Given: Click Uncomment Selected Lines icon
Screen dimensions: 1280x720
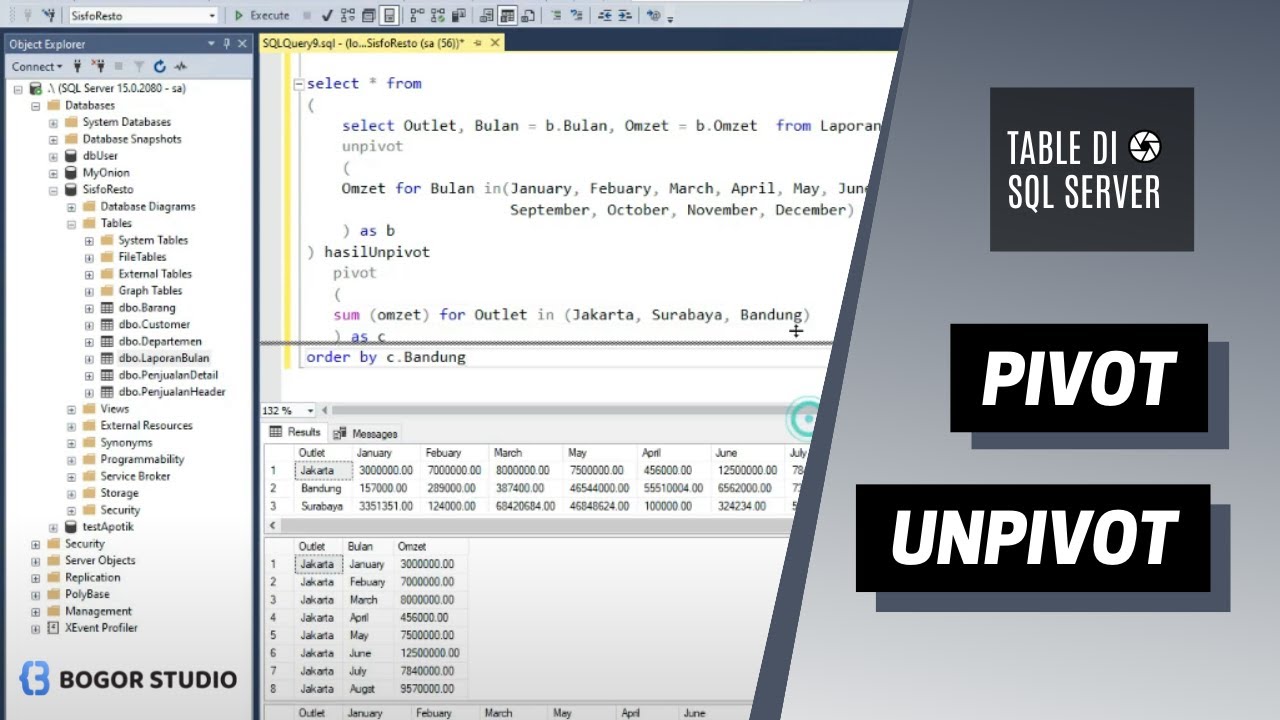Looking at the screenshot, I should coord(577,15).
